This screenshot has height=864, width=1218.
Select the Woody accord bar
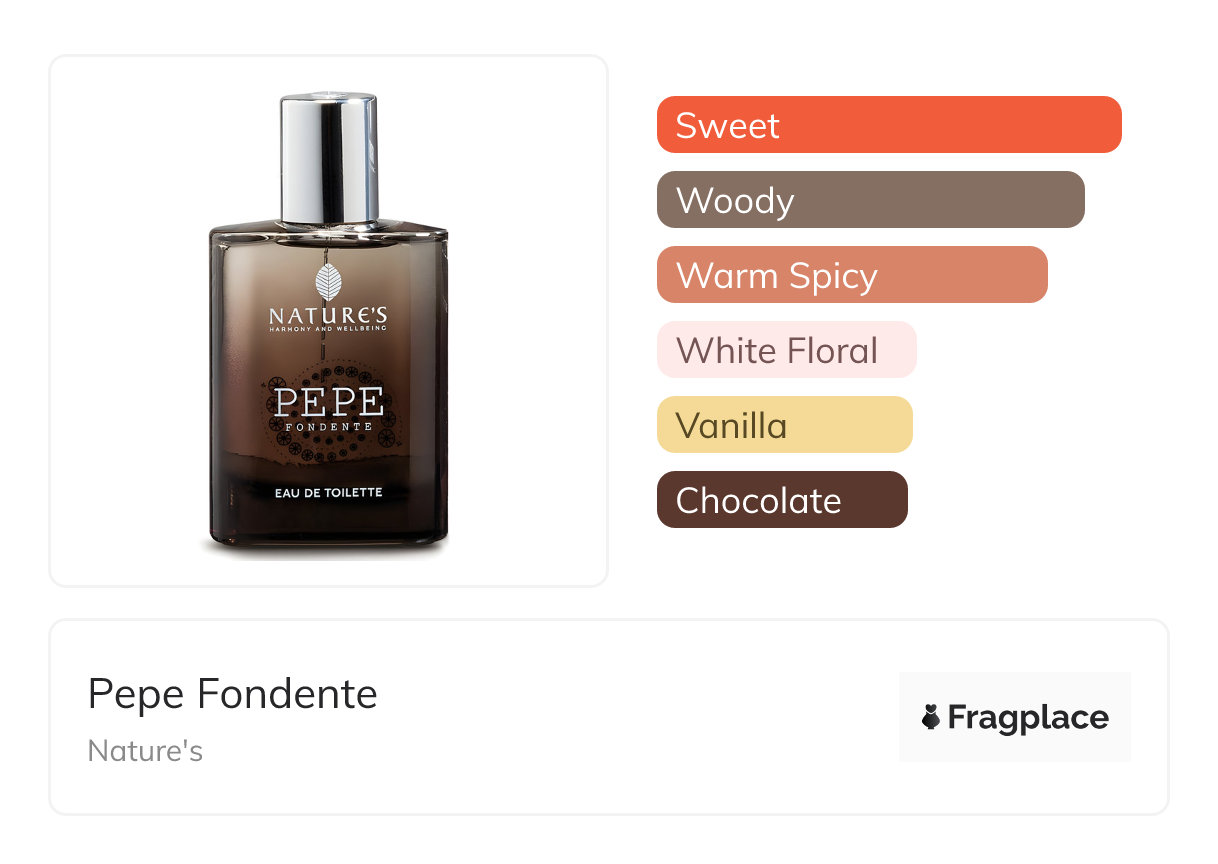click(x=871, y=200)
